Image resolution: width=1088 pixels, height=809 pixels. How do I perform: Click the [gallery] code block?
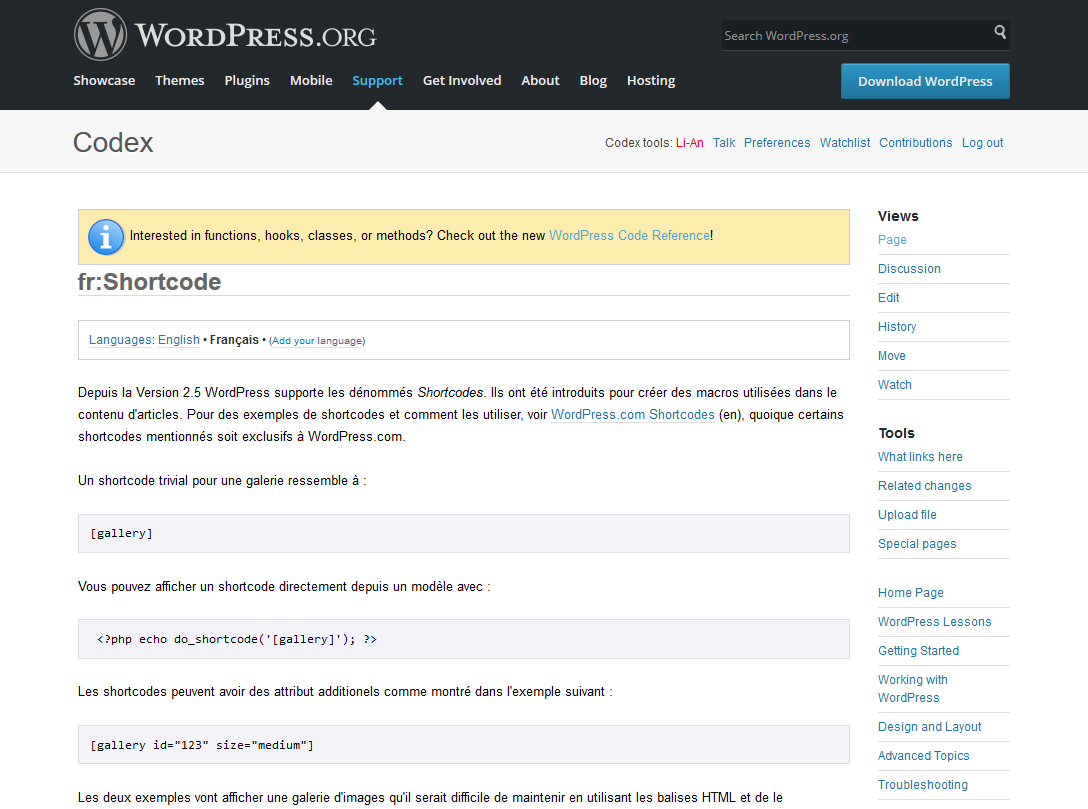[x=464, y=534]
